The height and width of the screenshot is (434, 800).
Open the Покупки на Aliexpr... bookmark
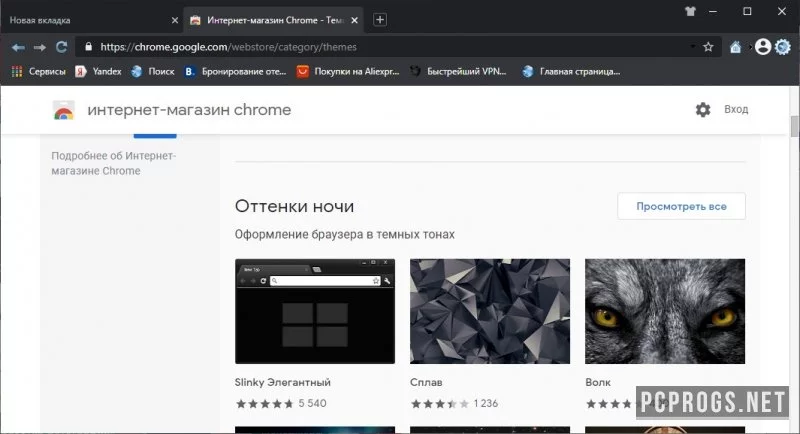[x=348, y=71]
